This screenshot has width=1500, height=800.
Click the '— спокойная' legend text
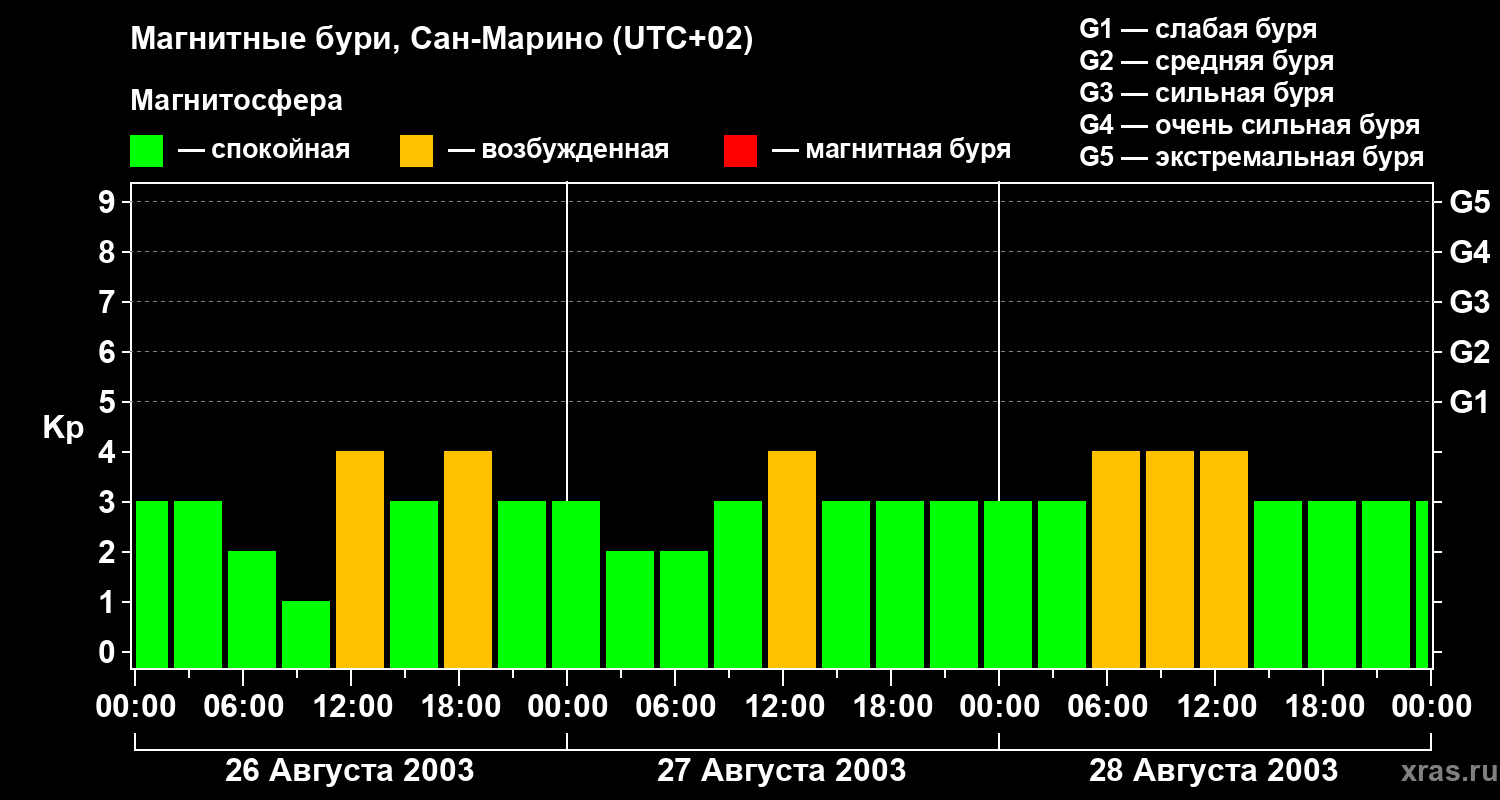click(x=264, y=150)
